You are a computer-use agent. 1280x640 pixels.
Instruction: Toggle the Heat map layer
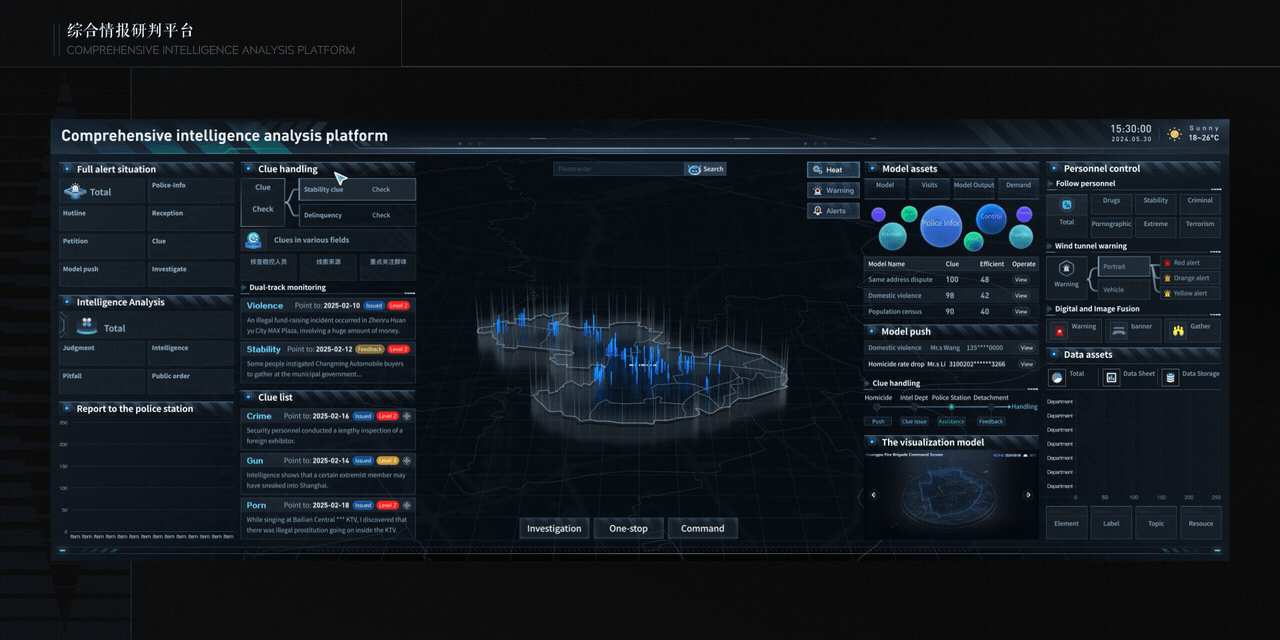(x=833, y=170)
